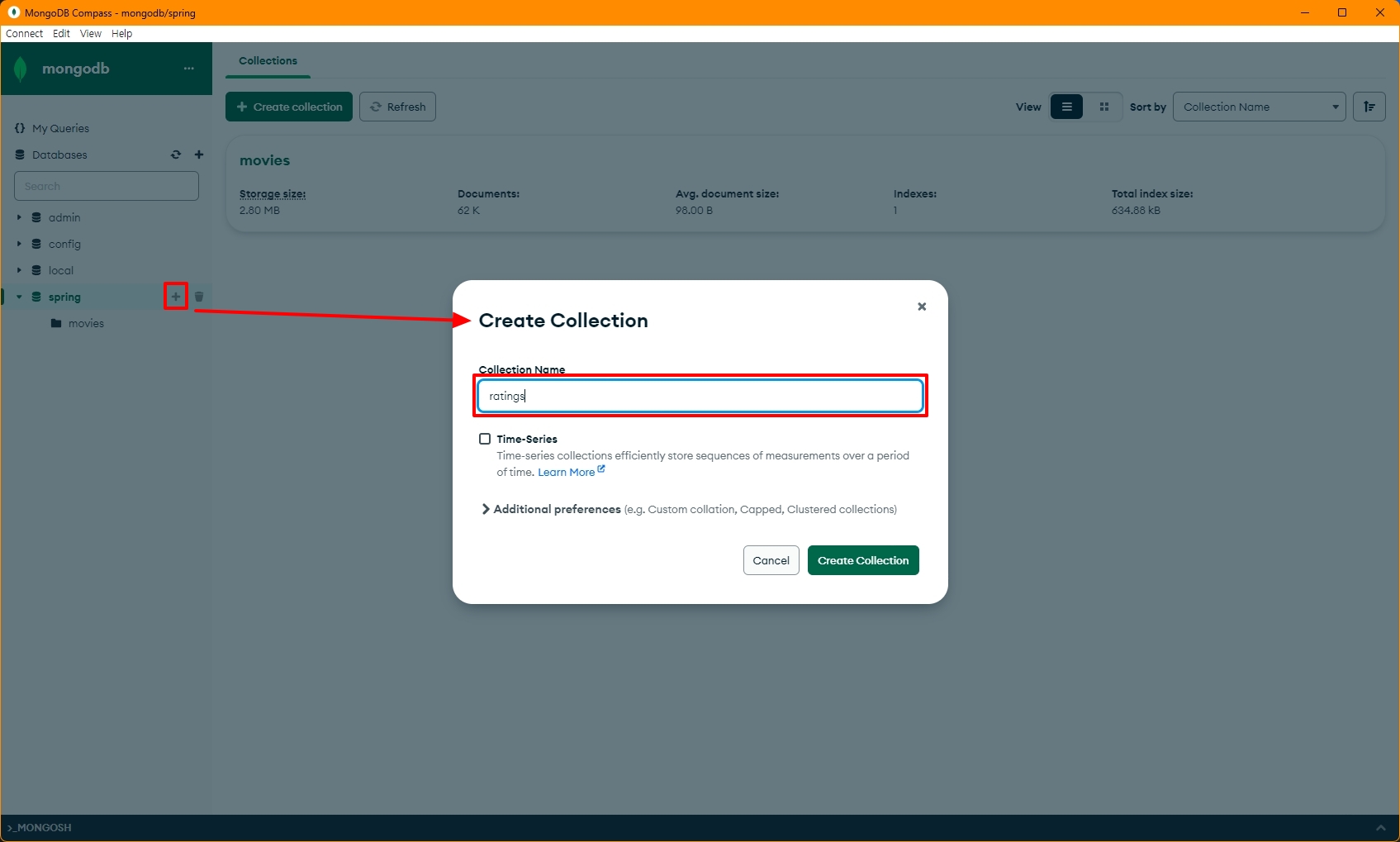Open the View menu
Image resolution: width=1400 pixels, height=842 pixels.
tap(91, 34)
